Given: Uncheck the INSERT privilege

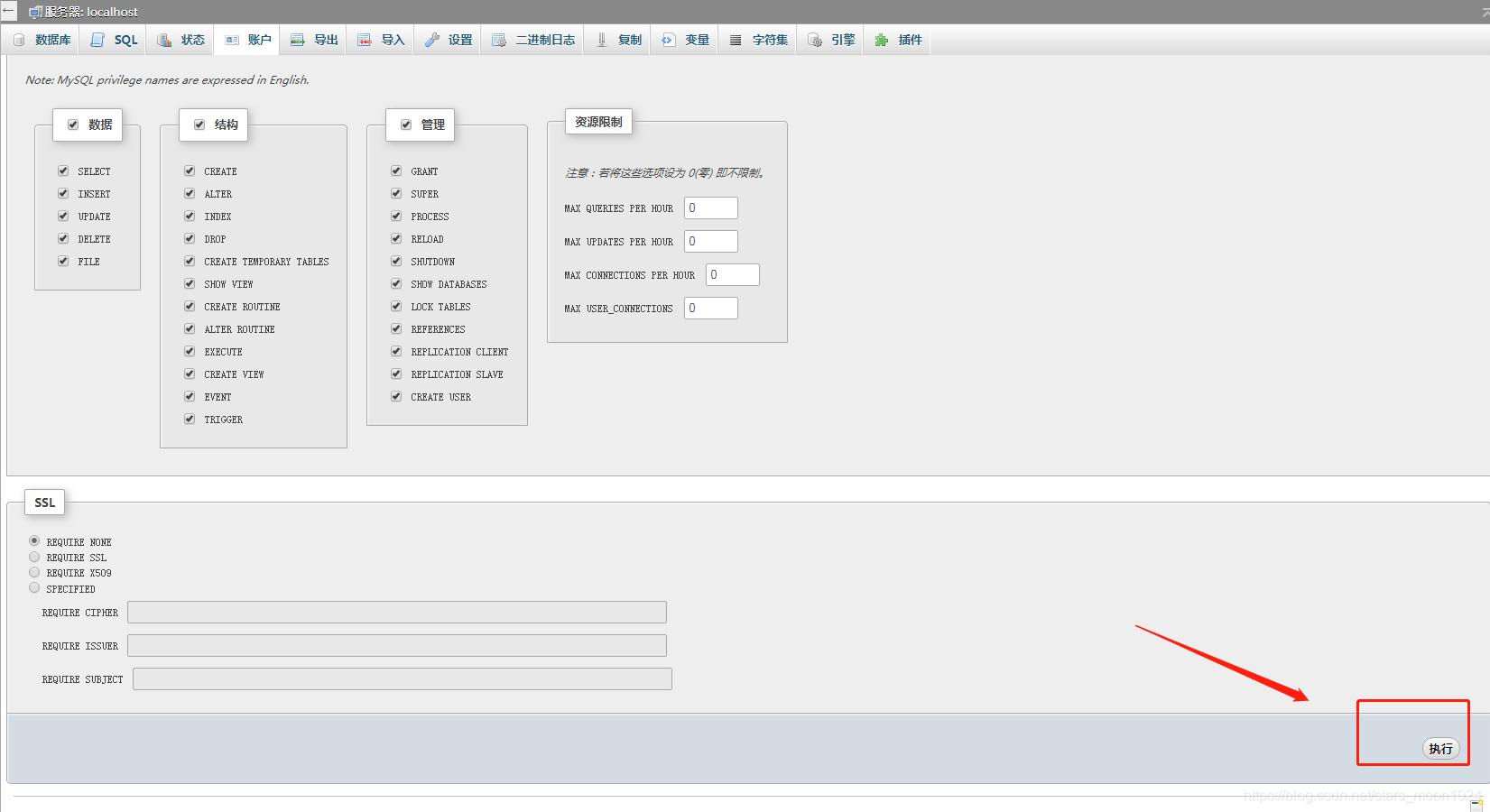Looking at the screenshot, I should click(63, 193).
